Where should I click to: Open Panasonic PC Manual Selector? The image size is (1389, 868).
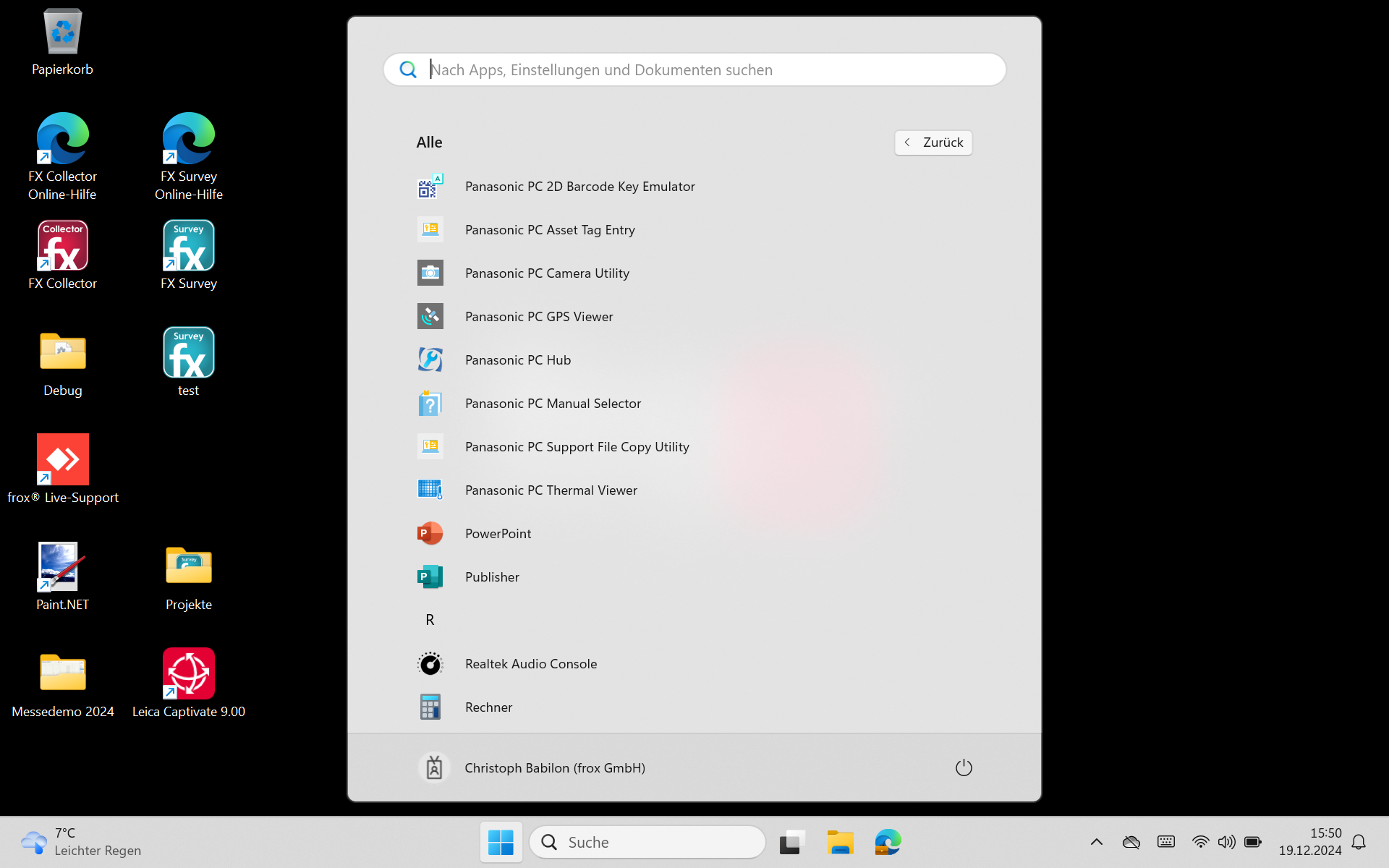[553, 403]
